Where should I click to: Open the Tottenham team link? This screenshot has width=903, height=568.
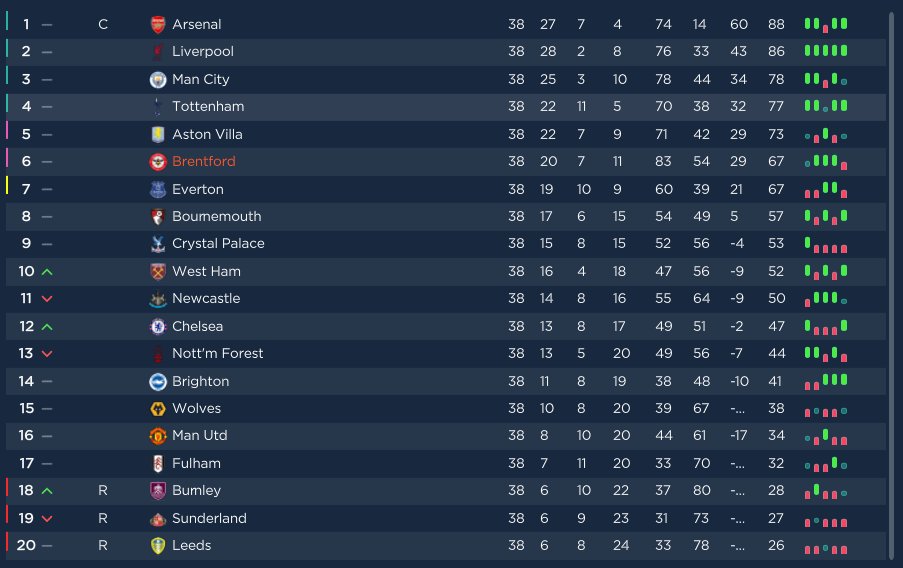(x=208, y=107)
